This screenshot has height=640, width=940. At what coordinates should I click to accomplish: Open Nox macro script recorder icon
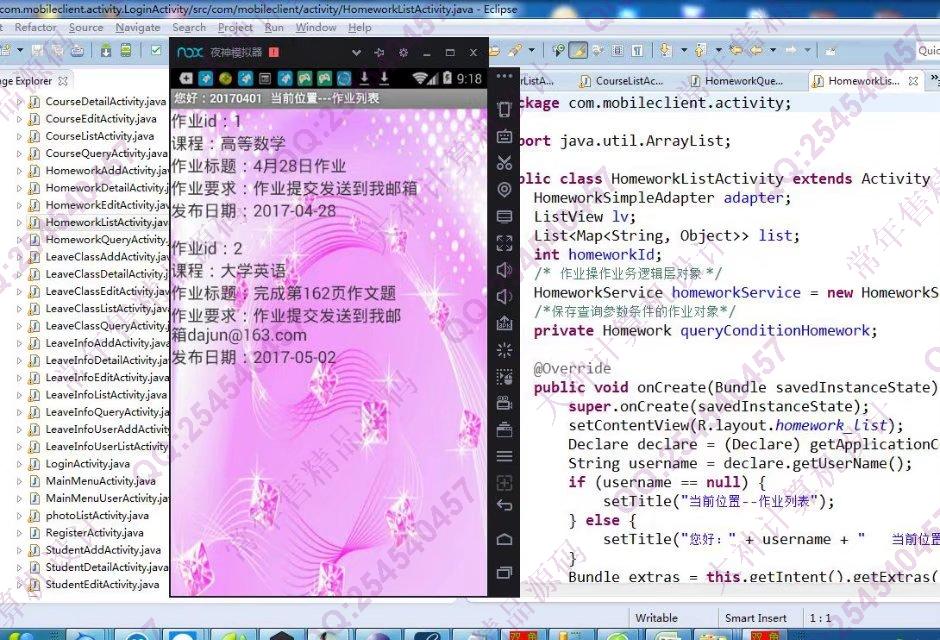504,377
